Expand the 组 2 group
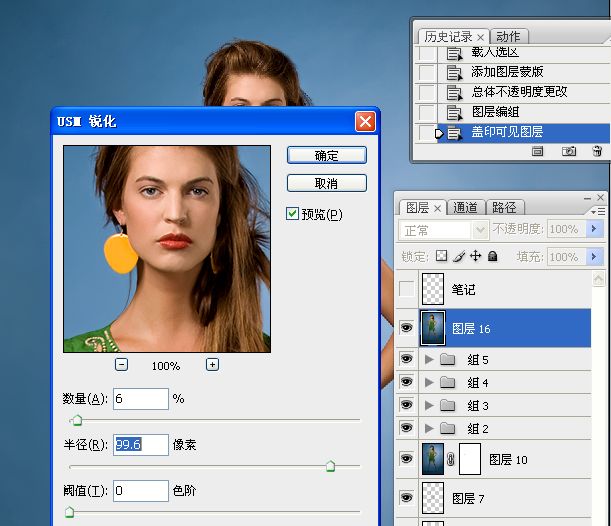Screen dimensions: 611x526 point(429,428)
